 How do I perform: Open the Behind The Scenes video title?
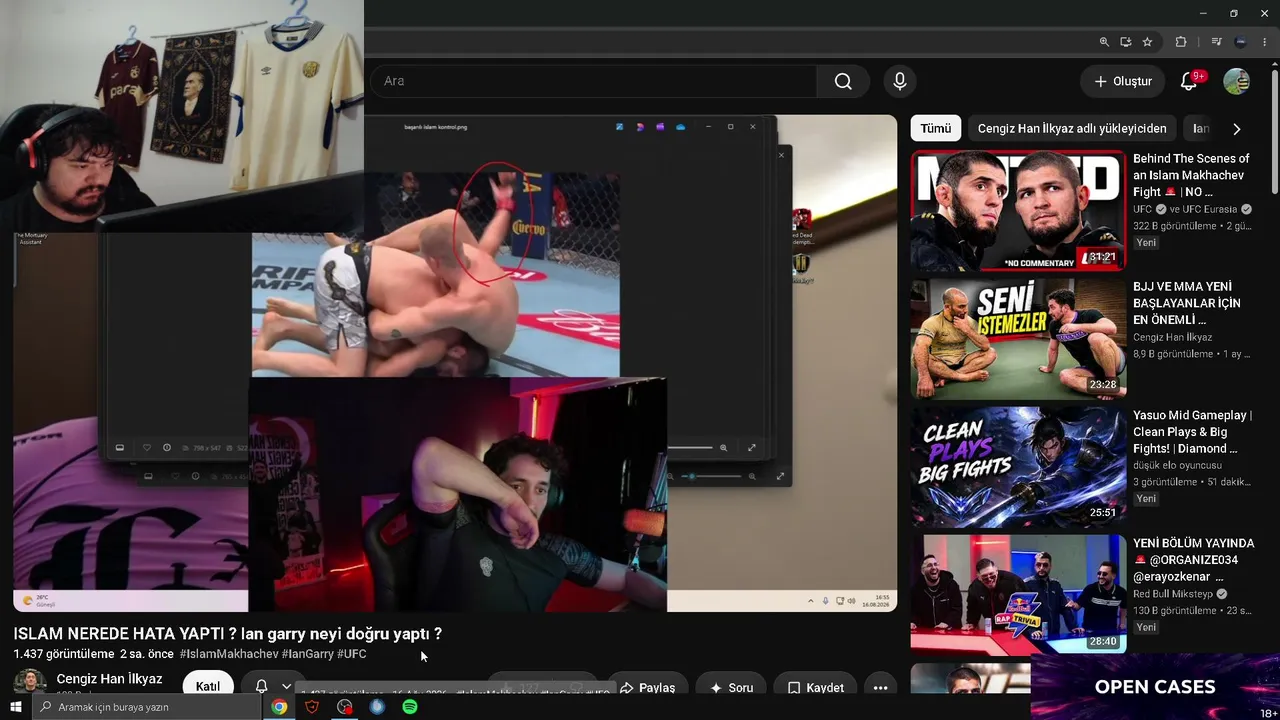point(1192,175)
